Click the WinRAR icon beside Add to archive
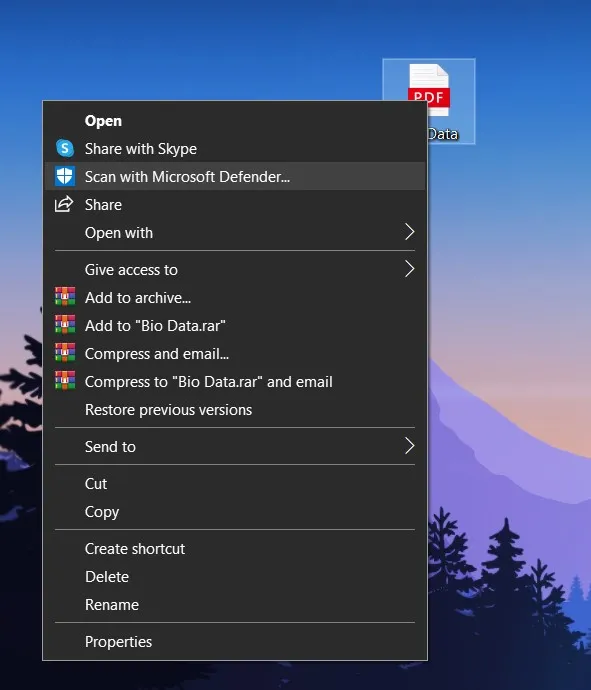 [65, 297]
